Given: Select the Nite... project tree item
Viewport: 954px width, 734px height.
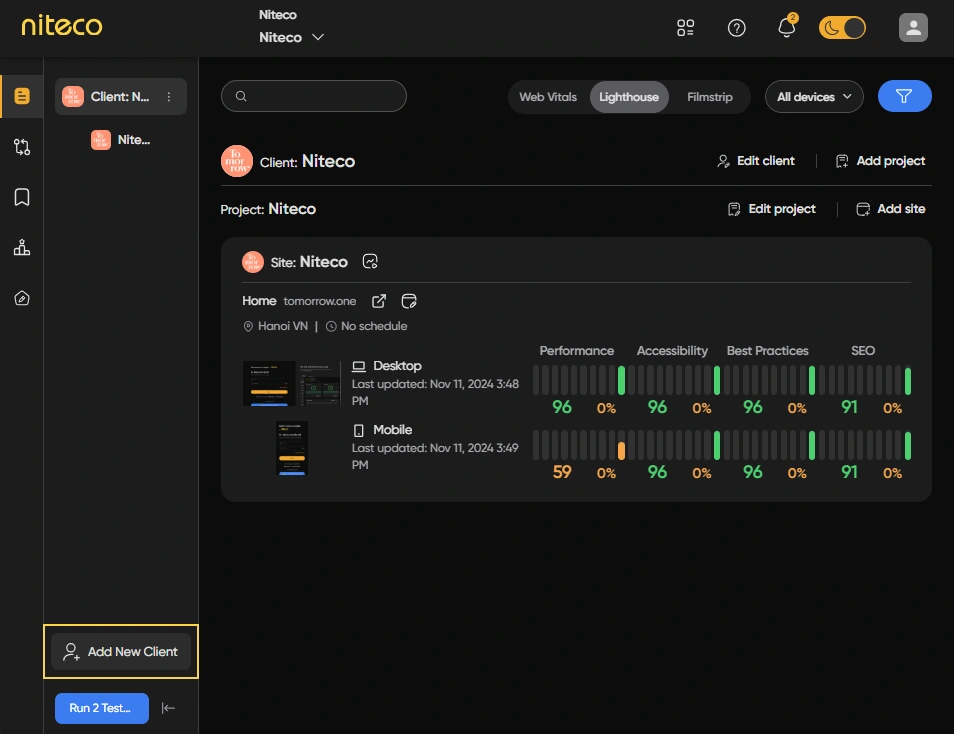Looking at the screenshot, I should pyautogui.click(x=122, y=140).
